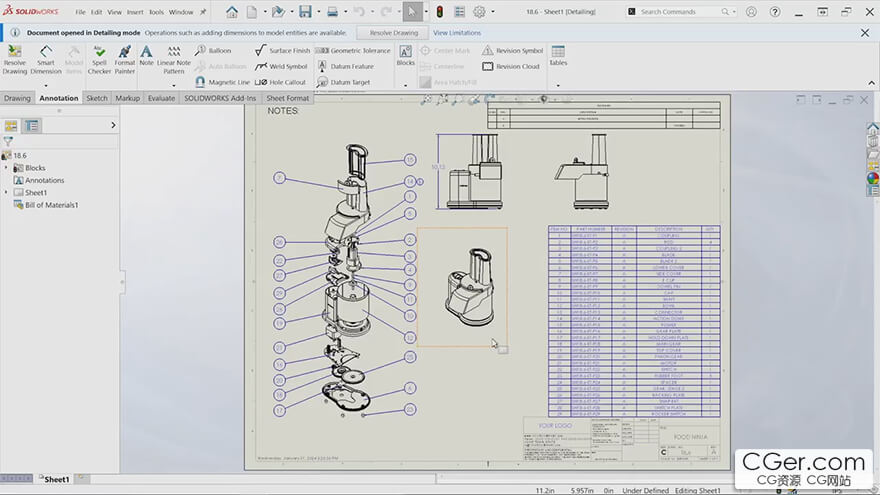The image size is (880, 495).
Task: Expand the Sheet1 tree node
Action: point(6,192)
